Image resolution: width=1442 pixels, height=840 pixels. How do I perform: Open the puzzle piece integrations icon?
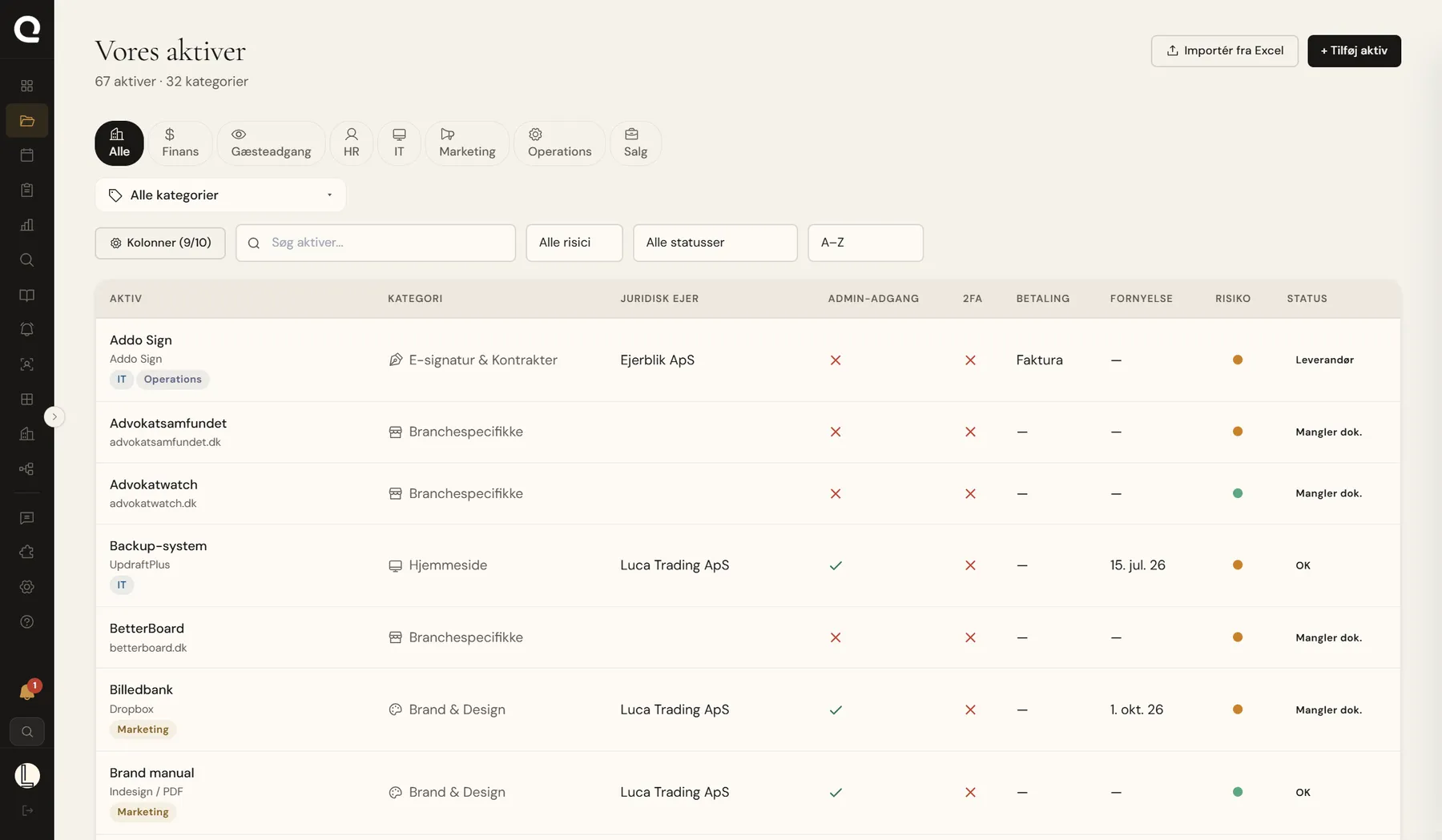[26, 553]
